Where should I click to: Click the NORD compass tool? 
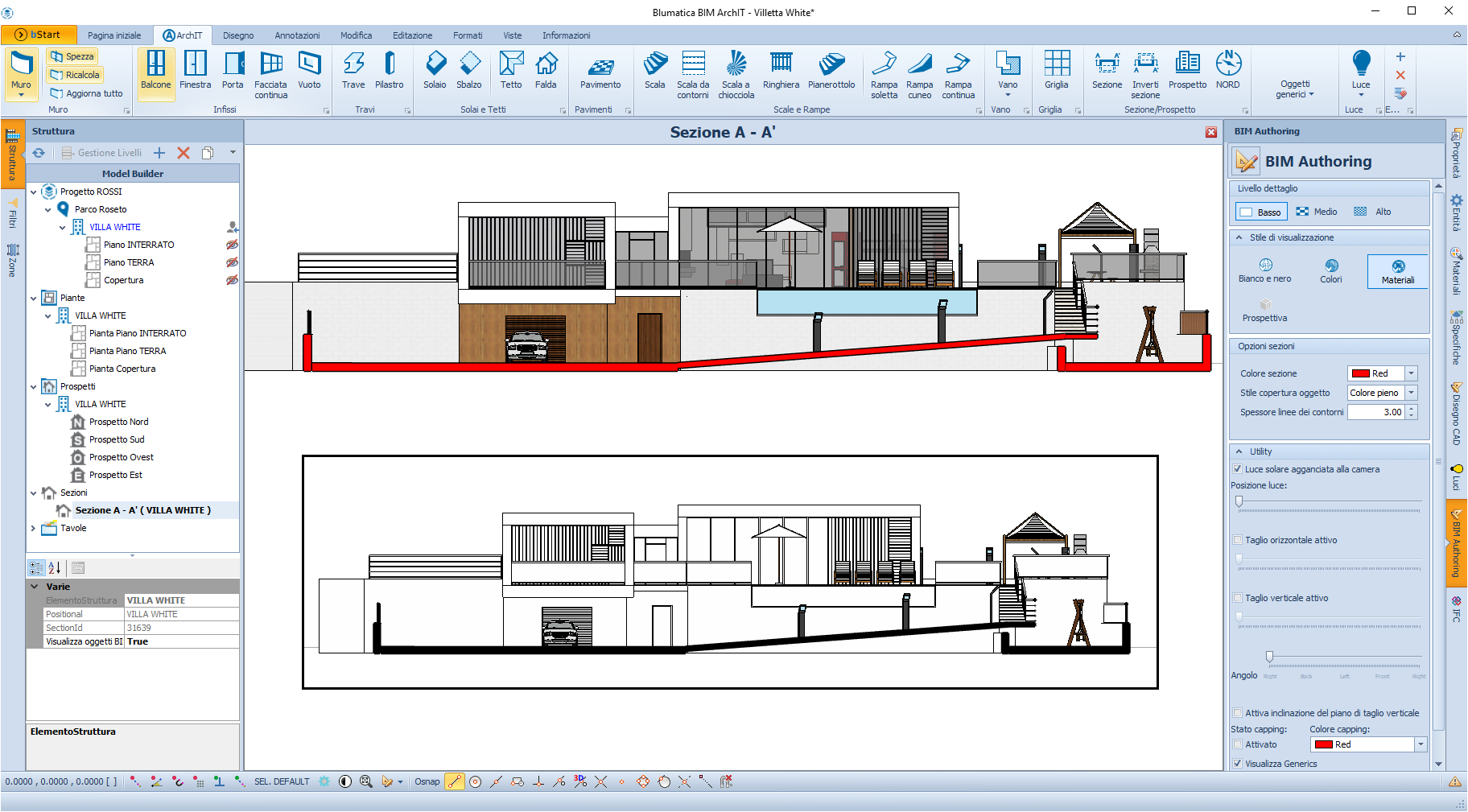[x=1227, y=71]
